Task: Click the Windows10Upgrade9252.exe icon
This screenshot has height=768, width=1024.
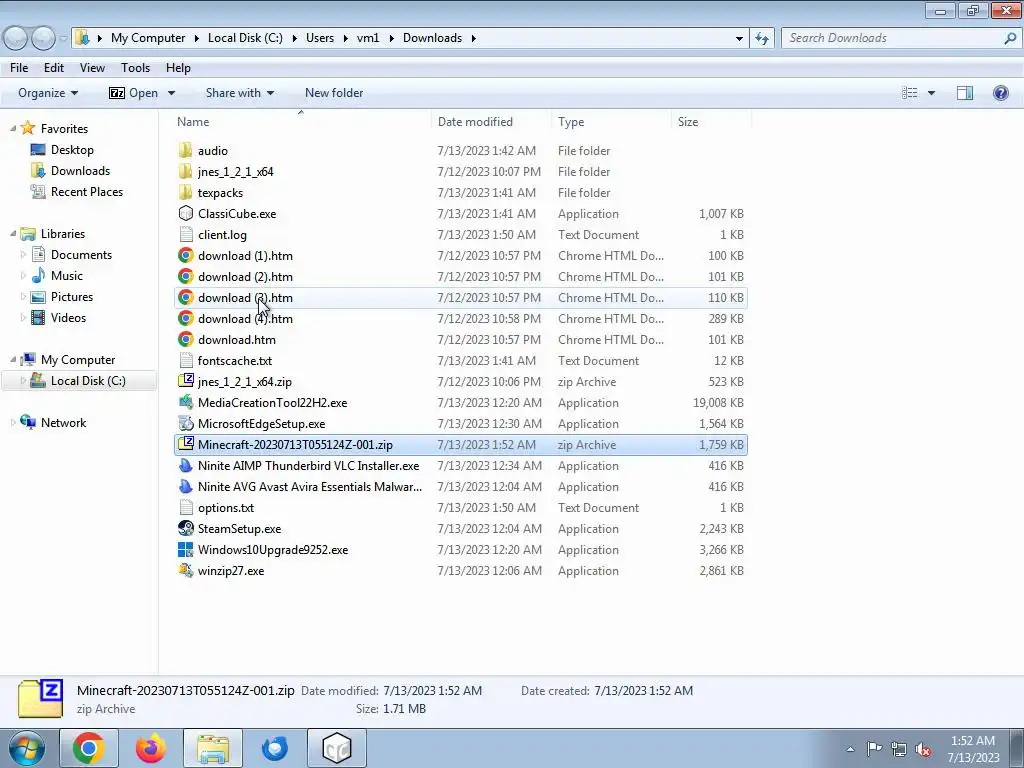Action: click(x=185, y=549)
